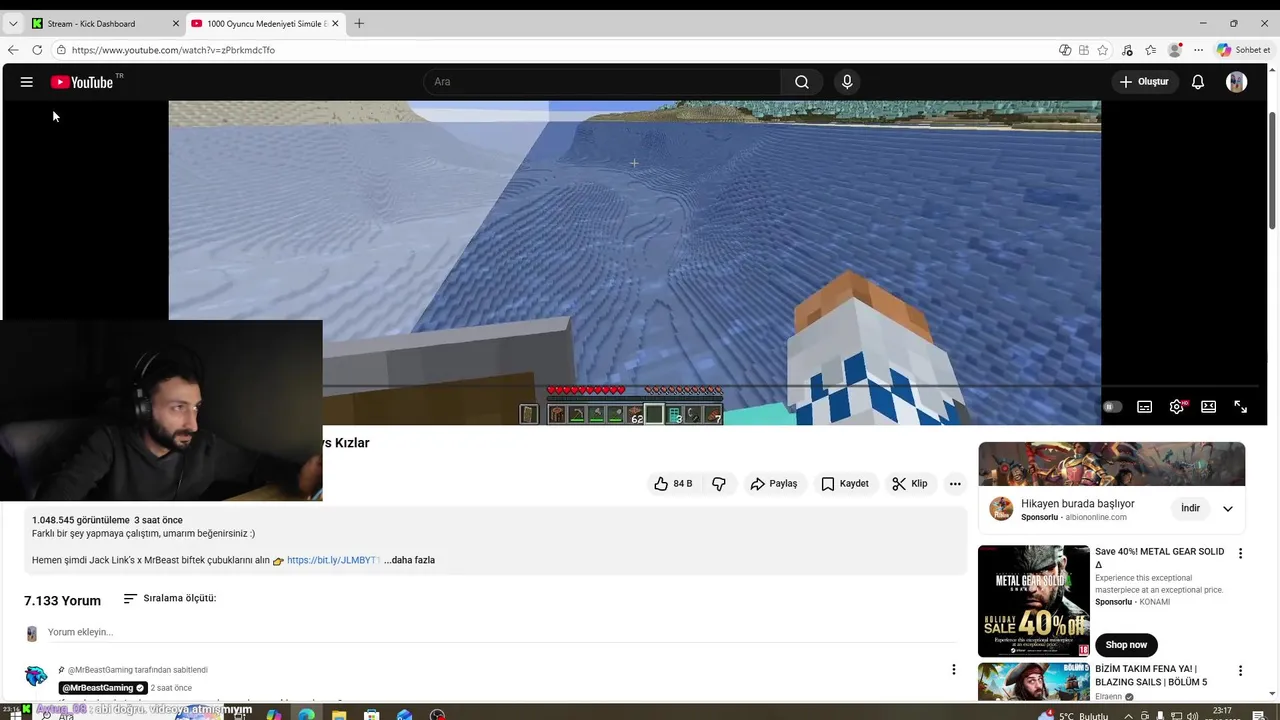
Task: Open the Edge favorites list icon
Action: (1150, 50)
